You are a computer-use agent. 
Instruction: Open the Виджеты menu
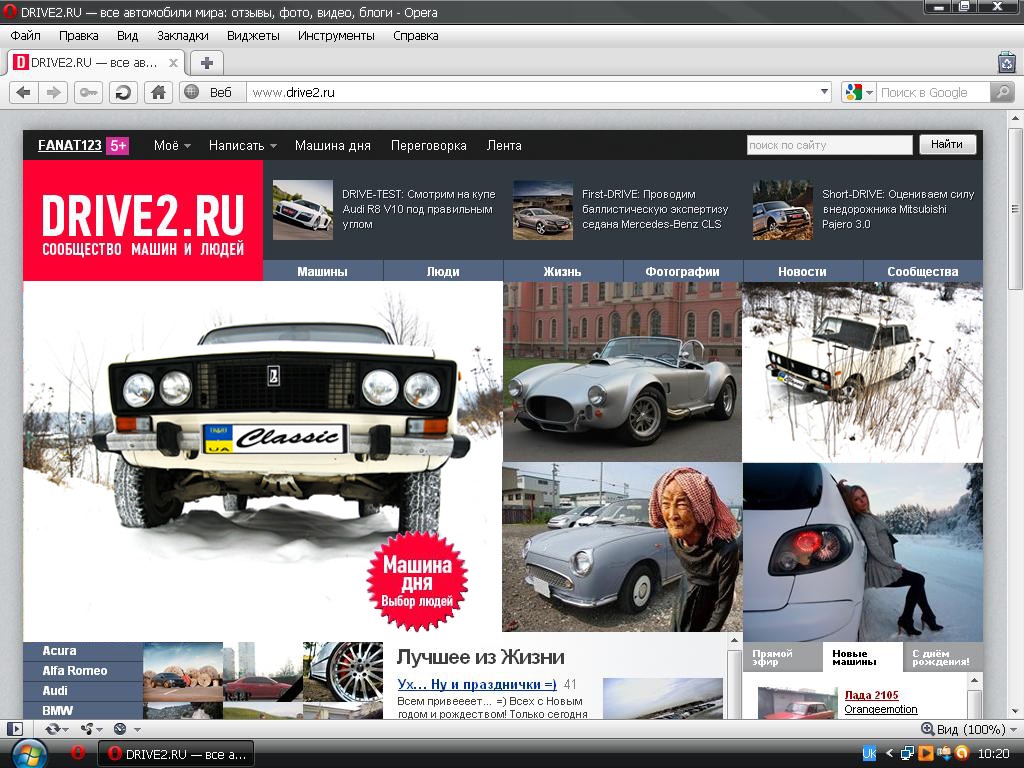click(253, 36)
